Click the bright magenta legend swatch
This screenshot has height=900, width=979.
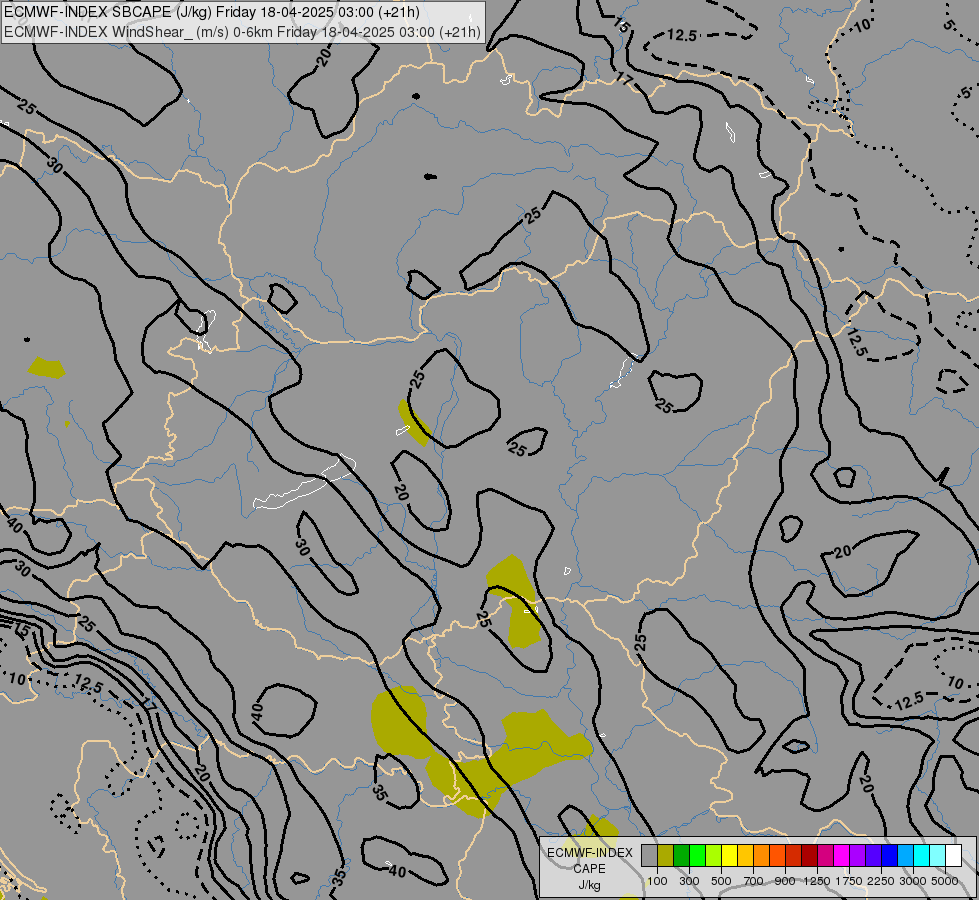841,855
